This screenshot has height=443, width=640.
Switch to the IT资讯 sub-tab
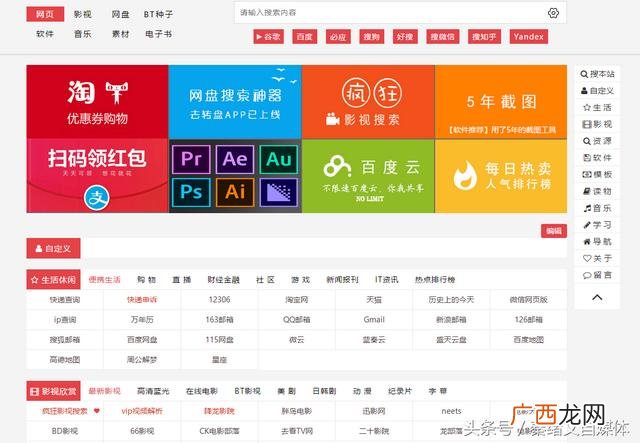click(x=387, y=280)
